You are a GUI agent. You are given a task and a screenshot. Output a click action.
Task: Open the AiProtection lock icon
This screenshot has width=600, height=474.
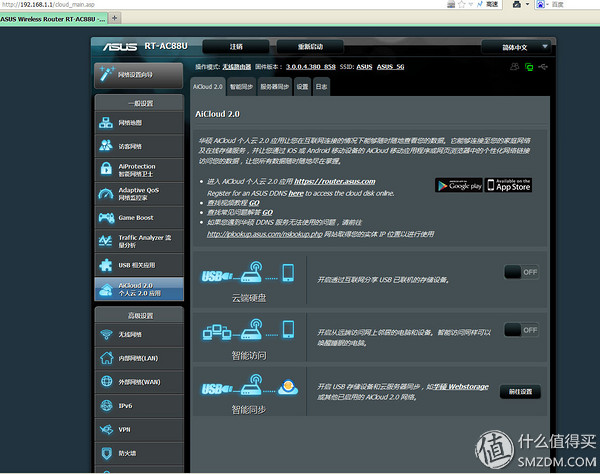point(106,169)
